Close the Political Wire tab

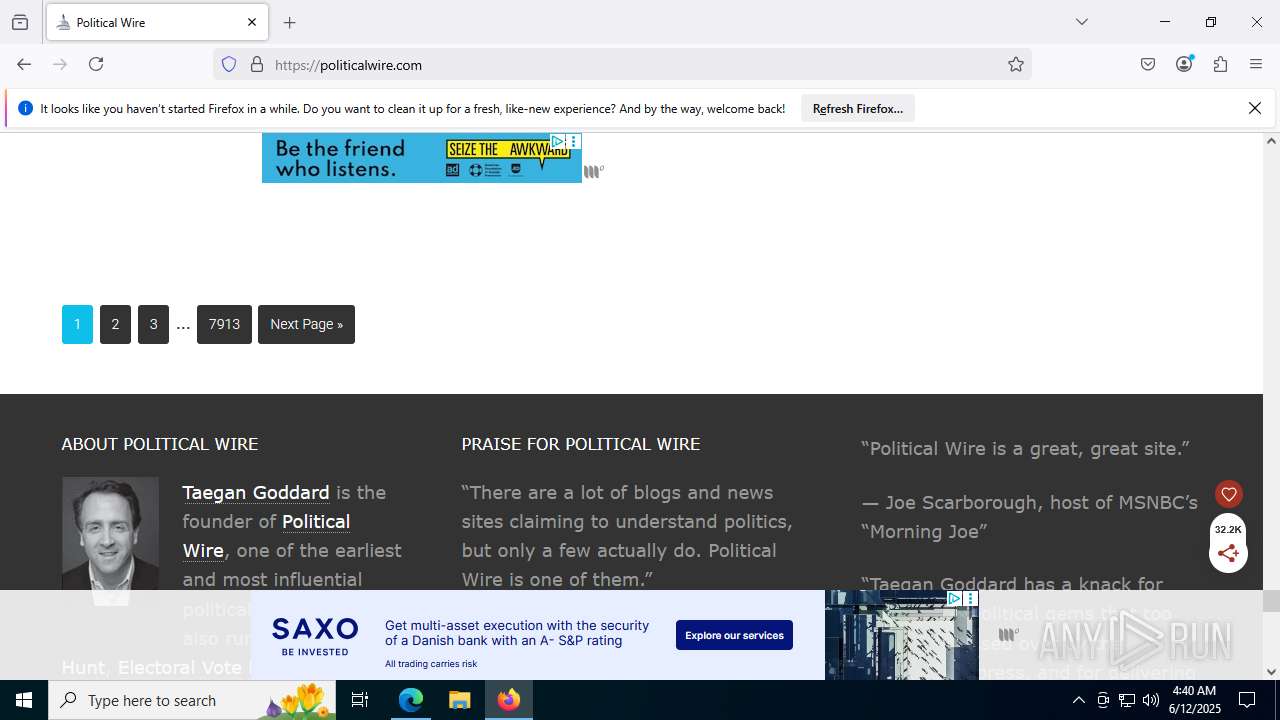[252, 22]
